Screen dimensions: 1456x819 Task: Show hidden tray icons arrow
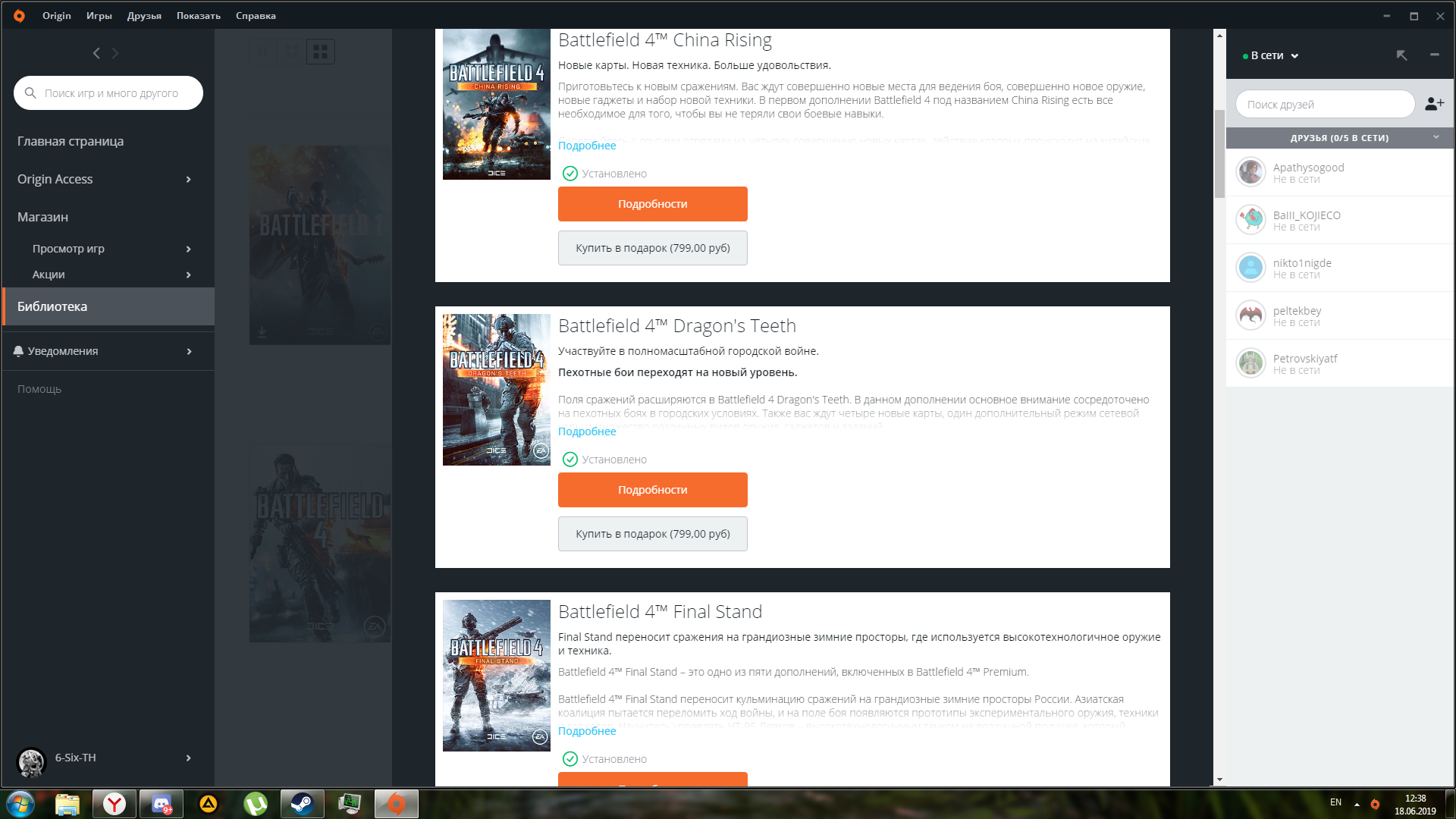1357,804
